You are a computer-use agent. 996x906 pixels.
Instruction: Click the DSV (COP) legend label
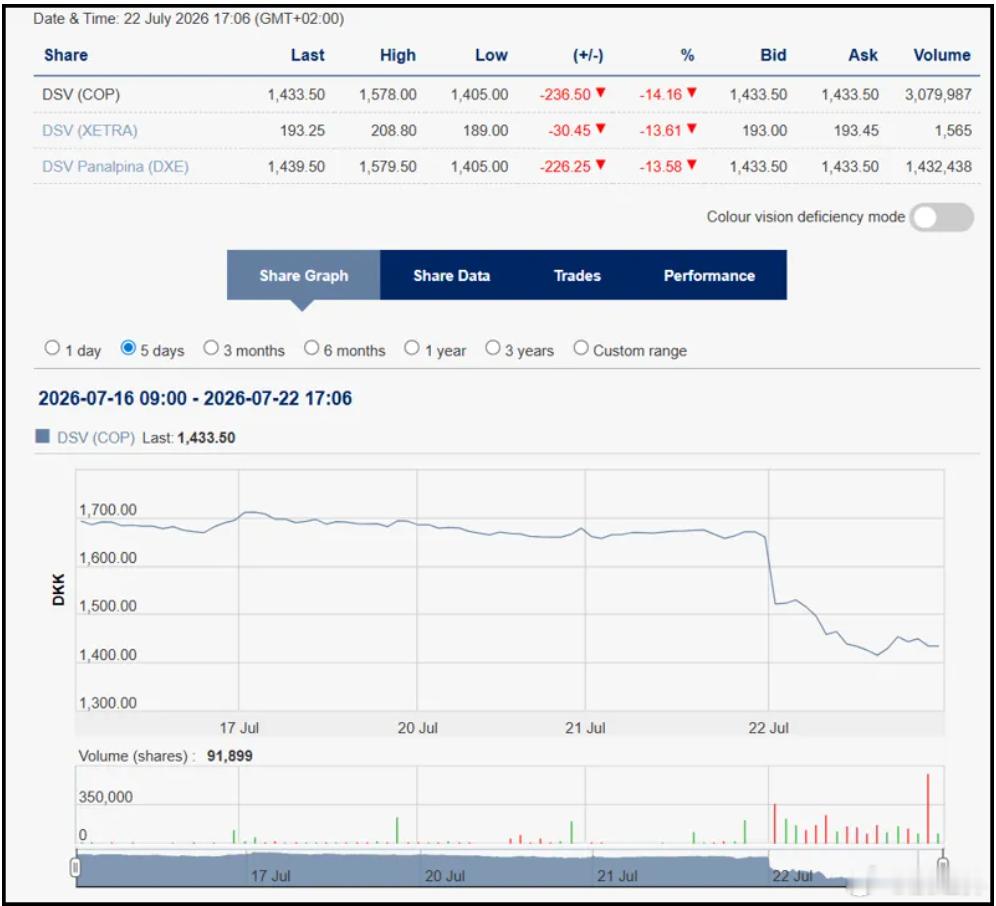pyautogui.click(x=96, y=438)
